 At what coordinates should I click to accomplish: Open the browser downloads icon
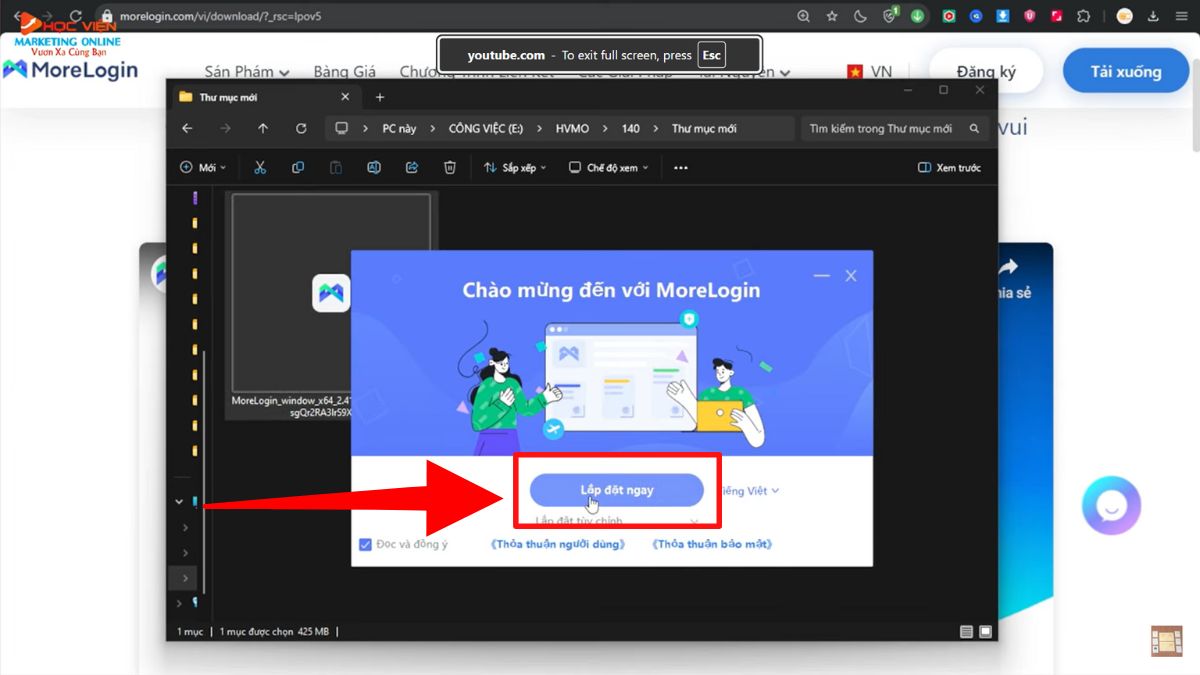coord(1153,16)
